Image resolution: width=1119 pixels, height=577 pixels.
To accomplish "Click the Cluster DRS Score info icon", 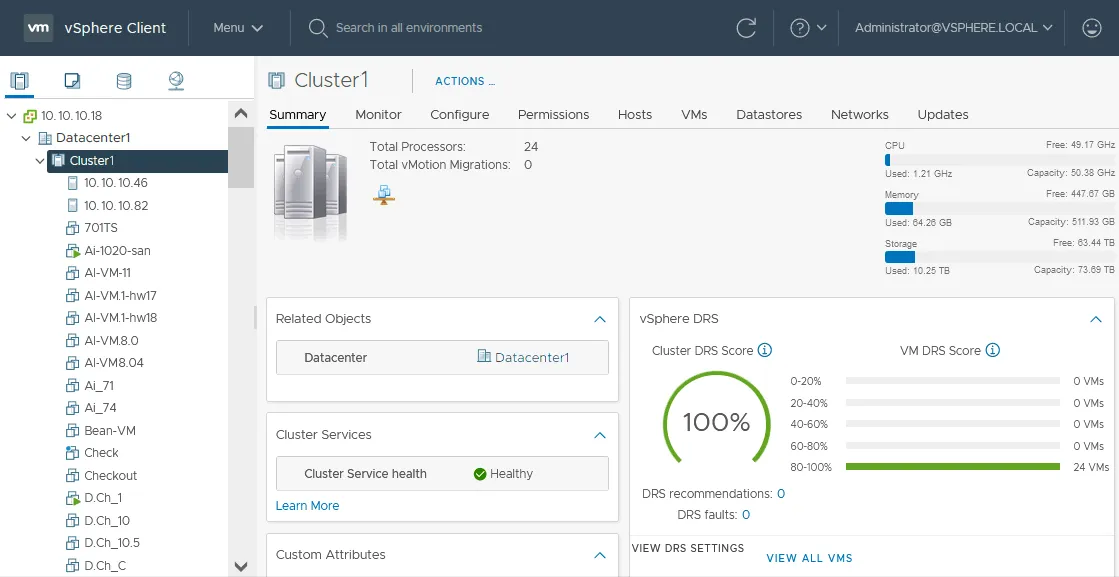I will coord(765,350).
